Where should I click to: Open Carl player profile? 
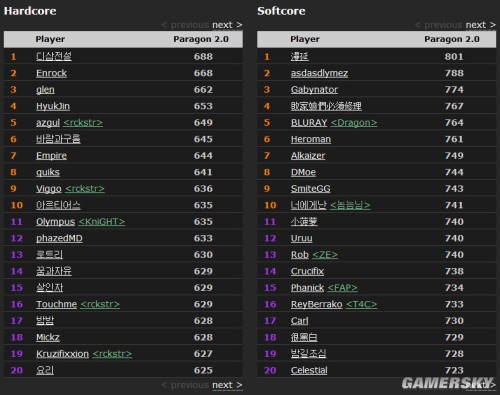tap(299, 321)
